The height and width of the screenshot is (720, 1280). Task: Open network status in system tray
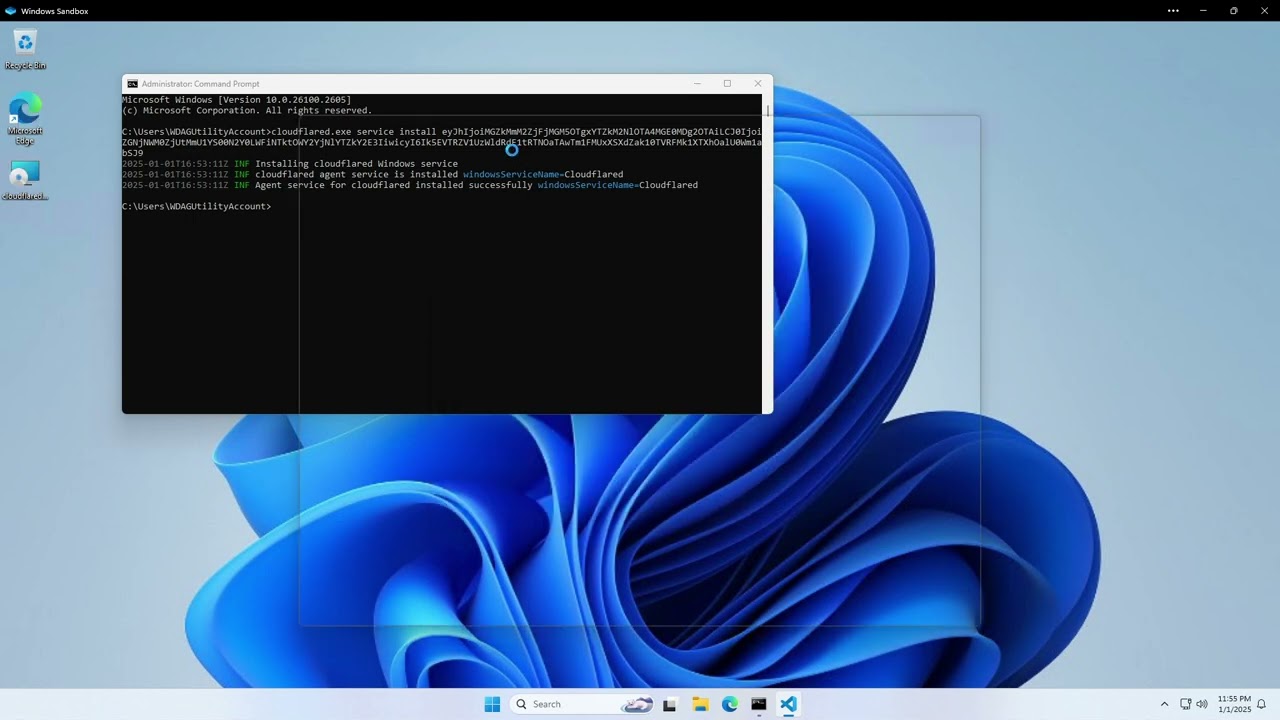click(x=1186, y=704)
